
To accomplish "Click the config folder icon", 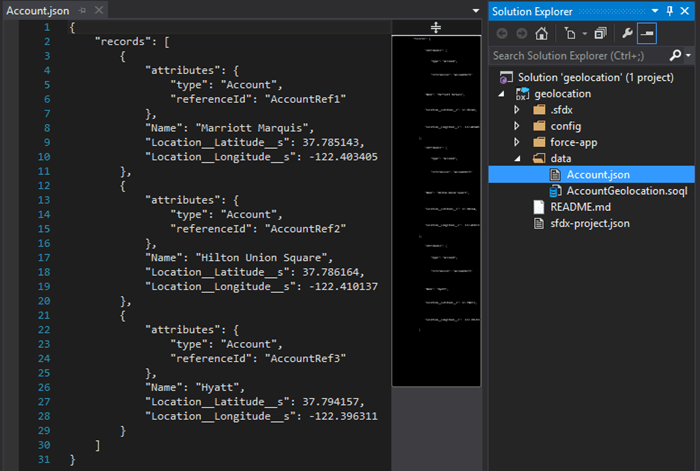I will (539, 126).
